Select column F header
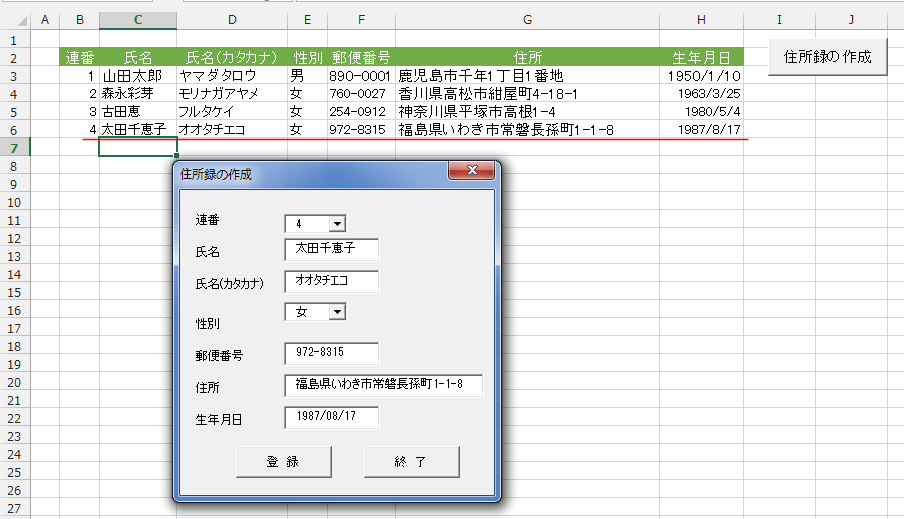The width and height of the screenshot is (904, 519). (x=361, y=20)
